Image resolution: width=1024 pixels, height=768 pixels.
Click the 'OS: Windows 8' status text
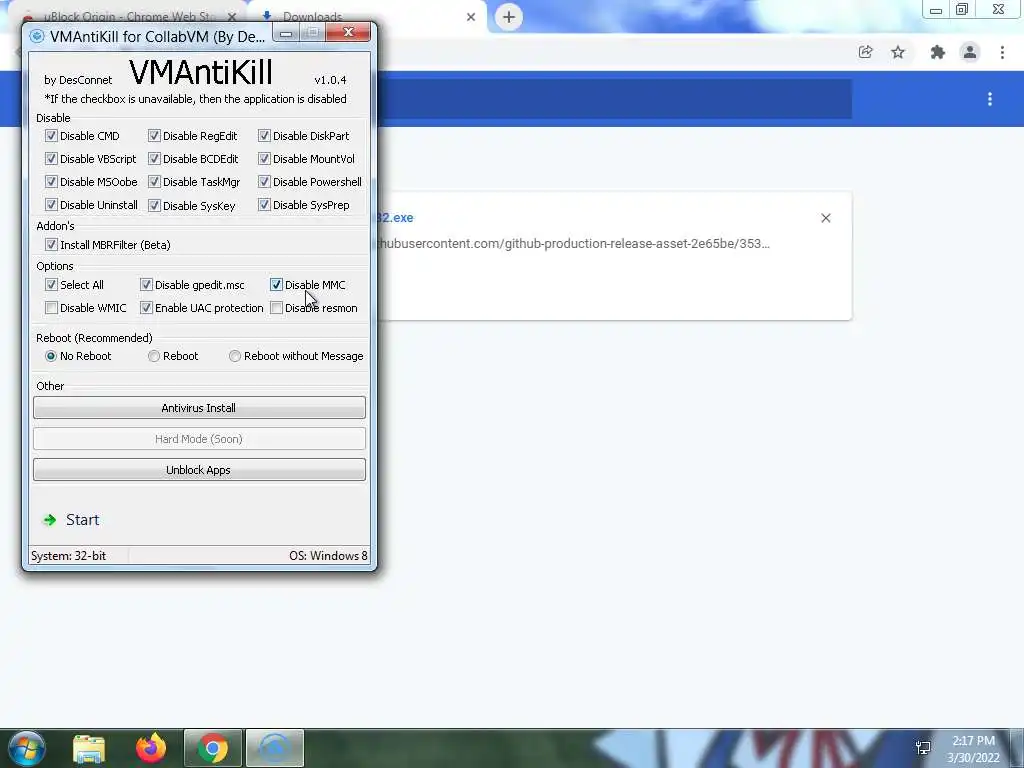[x=328, y=556]
